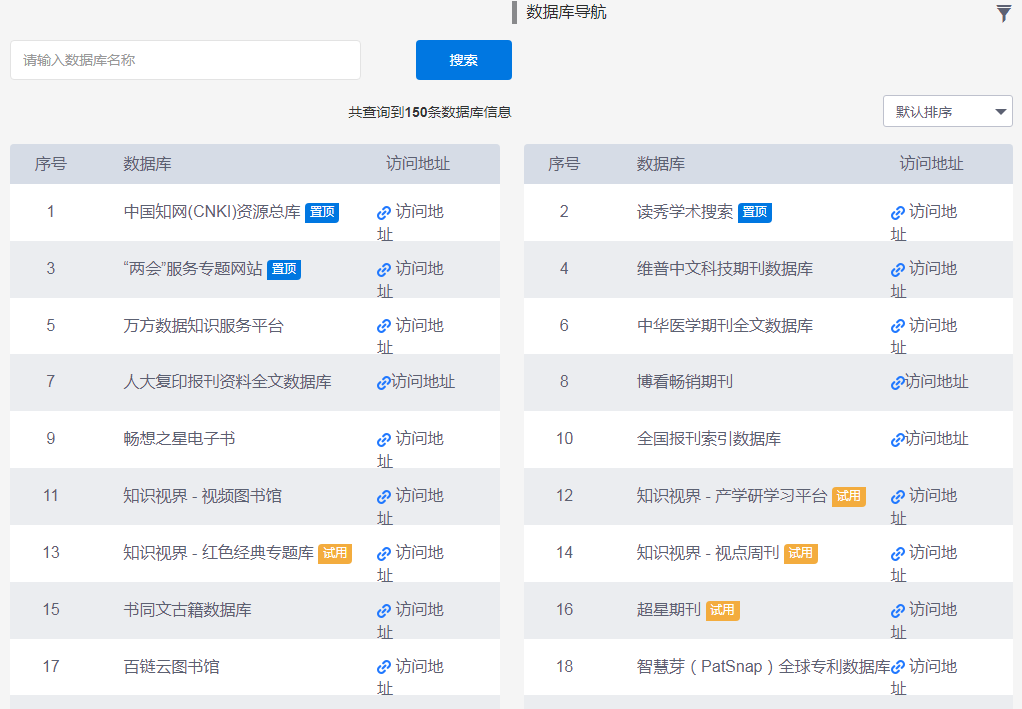Click 置顶 badge beside 读秀学术搜索
Viewport: 1022px width, 709px height.
pos(755,212)
